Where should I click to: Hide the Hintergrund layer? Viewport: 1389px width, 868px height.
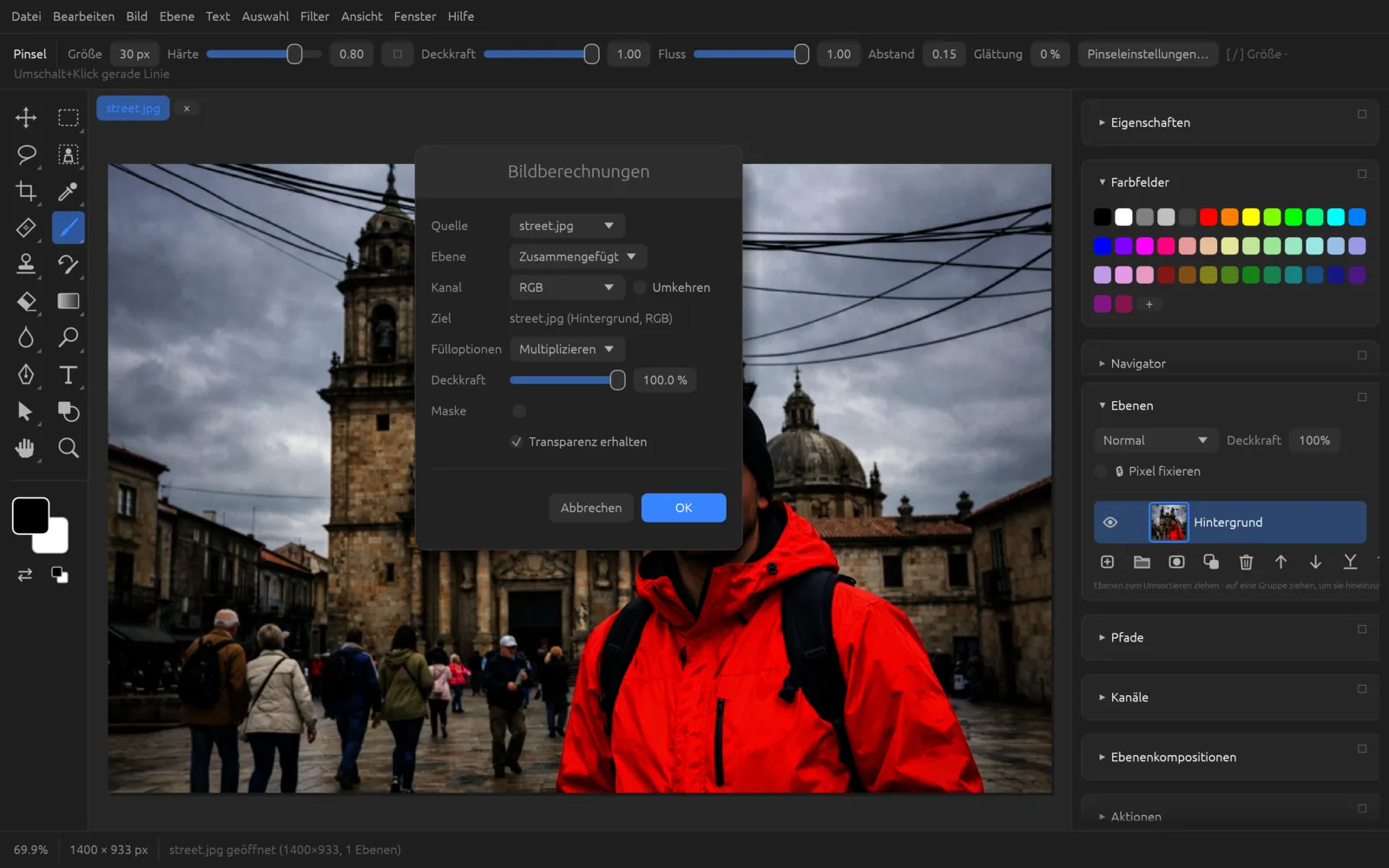(x=1109, y=523)
